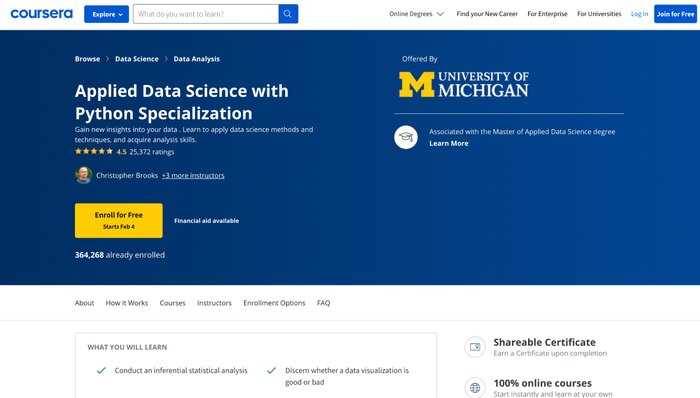
Task: Click the Enroll for Free button
Action: tap(119, 220)
